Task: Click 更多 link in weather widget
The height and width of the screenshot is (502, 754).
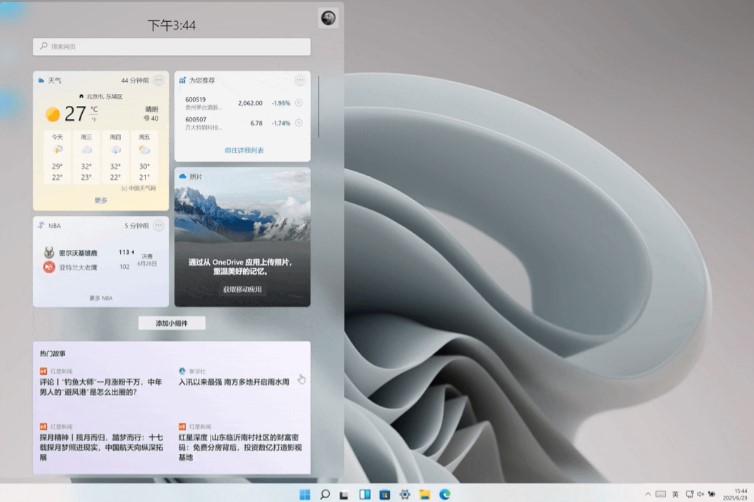Action: pos(101,200)
